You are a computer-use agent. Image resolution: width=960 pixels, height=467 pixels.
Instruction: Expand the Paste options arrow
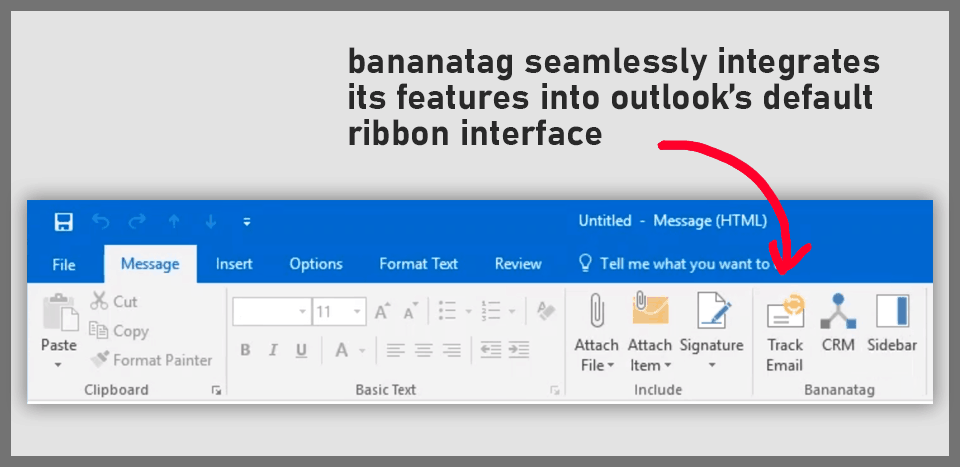pyautogui.click(x=58, y=365)
